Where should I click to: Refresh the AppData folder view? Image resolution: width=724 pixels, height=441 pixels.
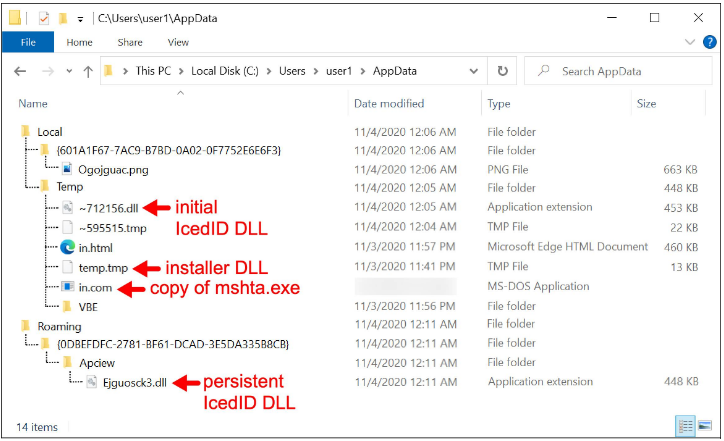coord(503,72)
